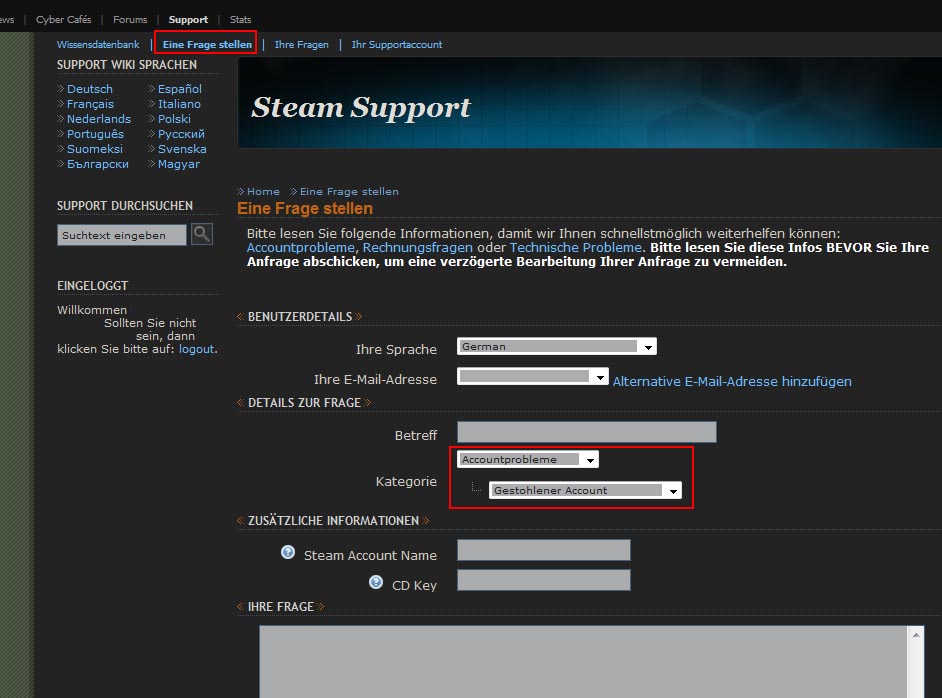Open the Ihre Sprache German dropdown
Image resolution: width=942 pixels, height=698 pixels.
556,347
